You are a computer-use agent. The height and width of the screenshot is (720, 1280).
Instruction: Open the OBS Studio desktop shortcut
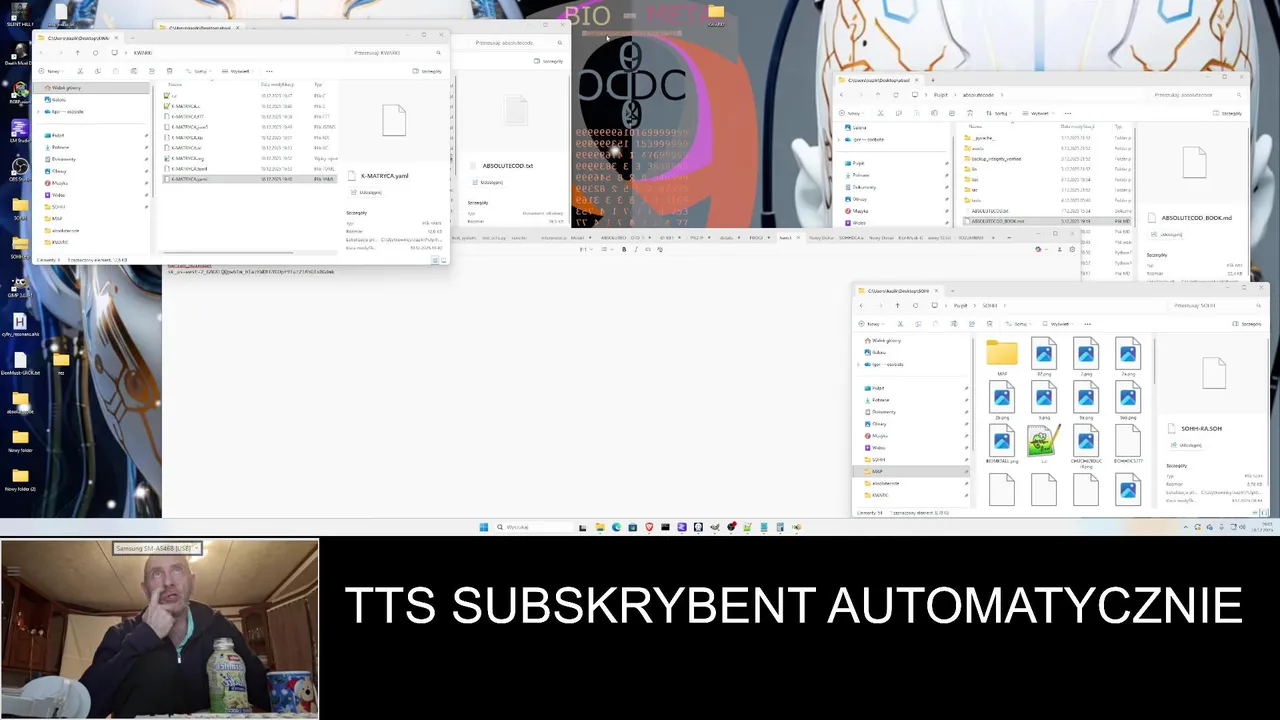tap(19, 170)
